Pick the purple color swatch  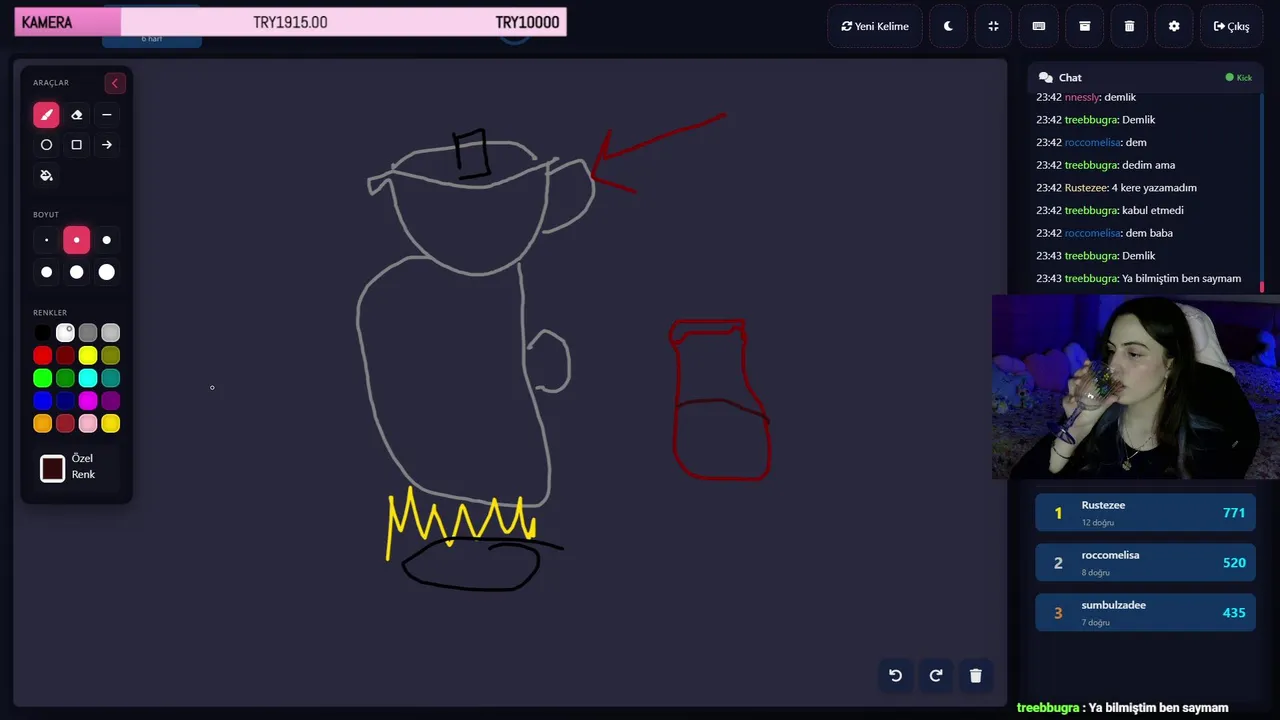point(110,401)
